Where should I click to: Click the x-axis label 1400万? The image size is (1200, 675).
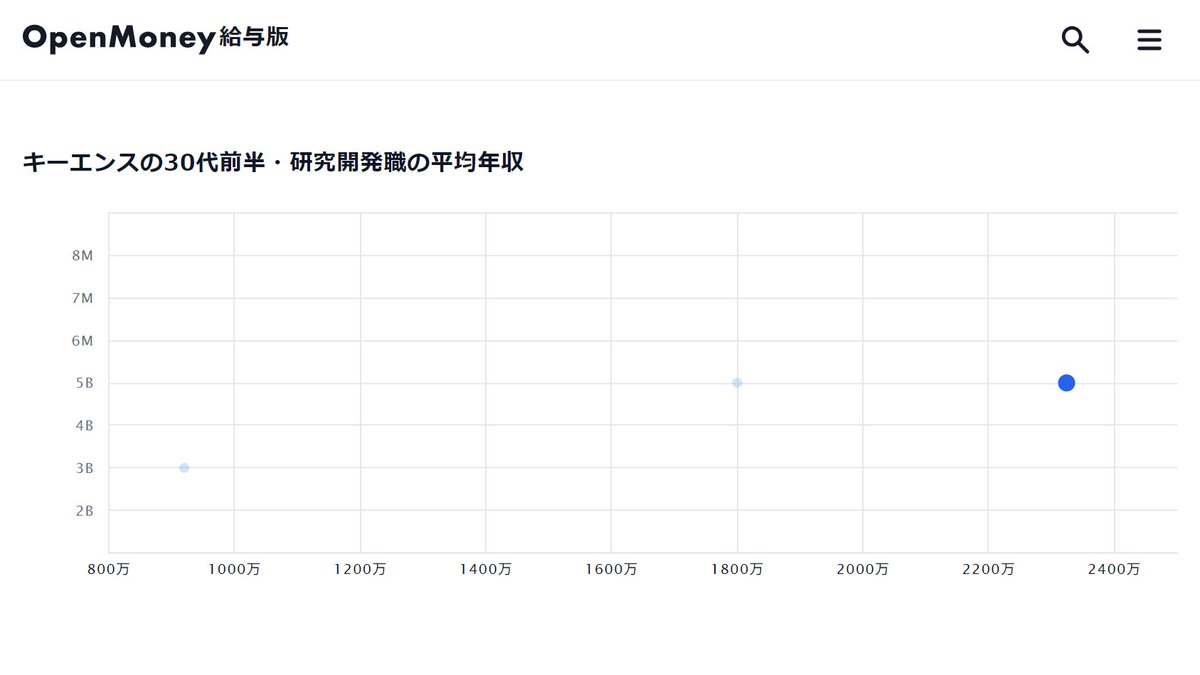(486, 569)
